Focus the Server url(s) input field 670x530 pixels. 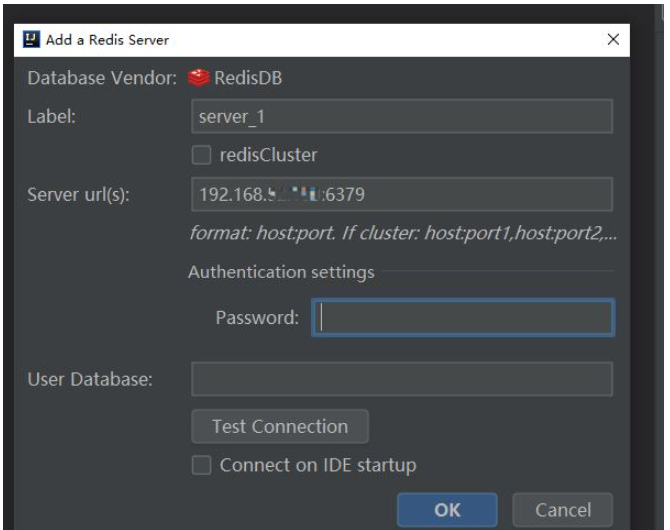coord(400,194)
